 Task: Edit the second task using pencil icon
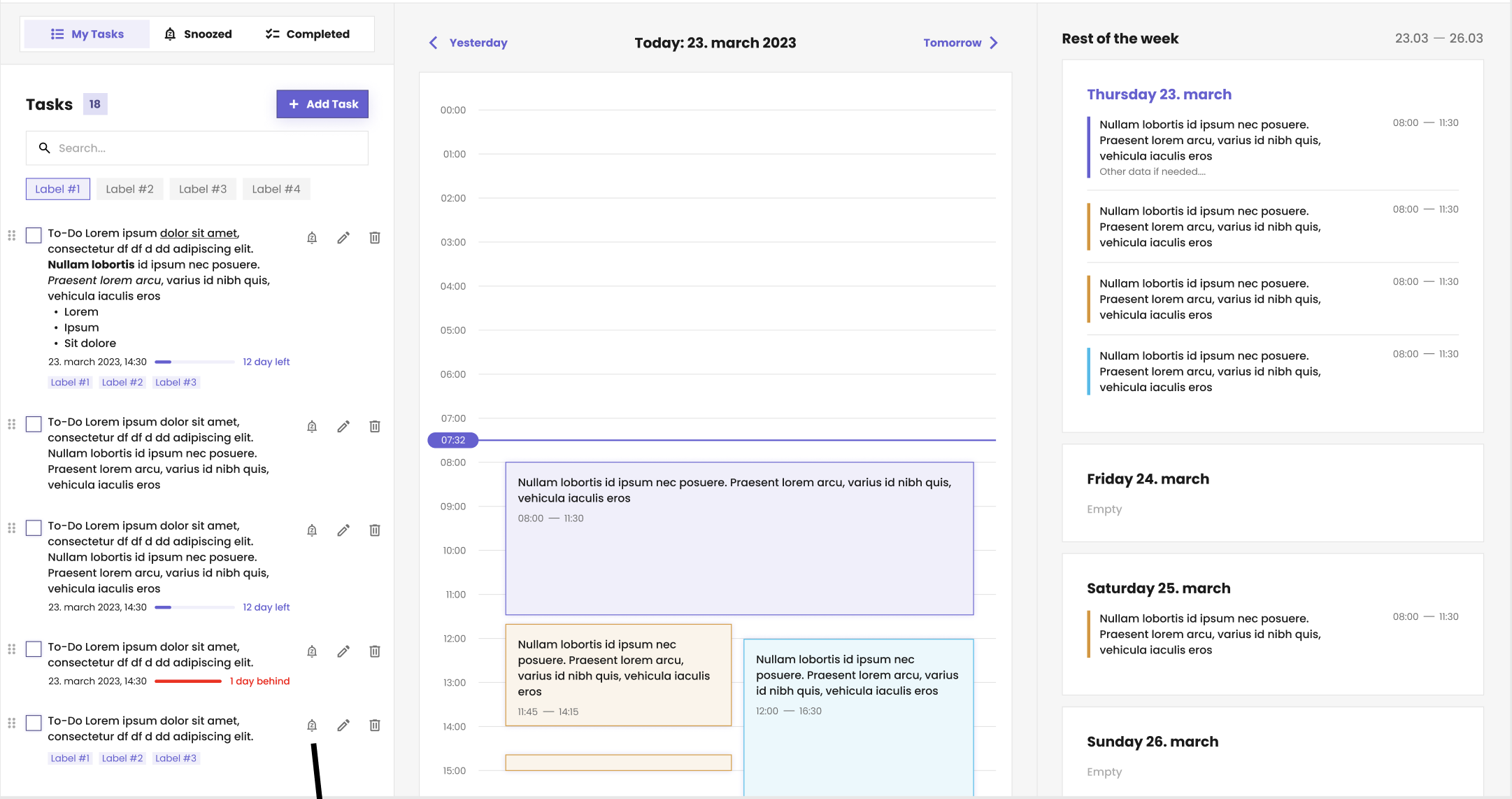pos(343,427)
